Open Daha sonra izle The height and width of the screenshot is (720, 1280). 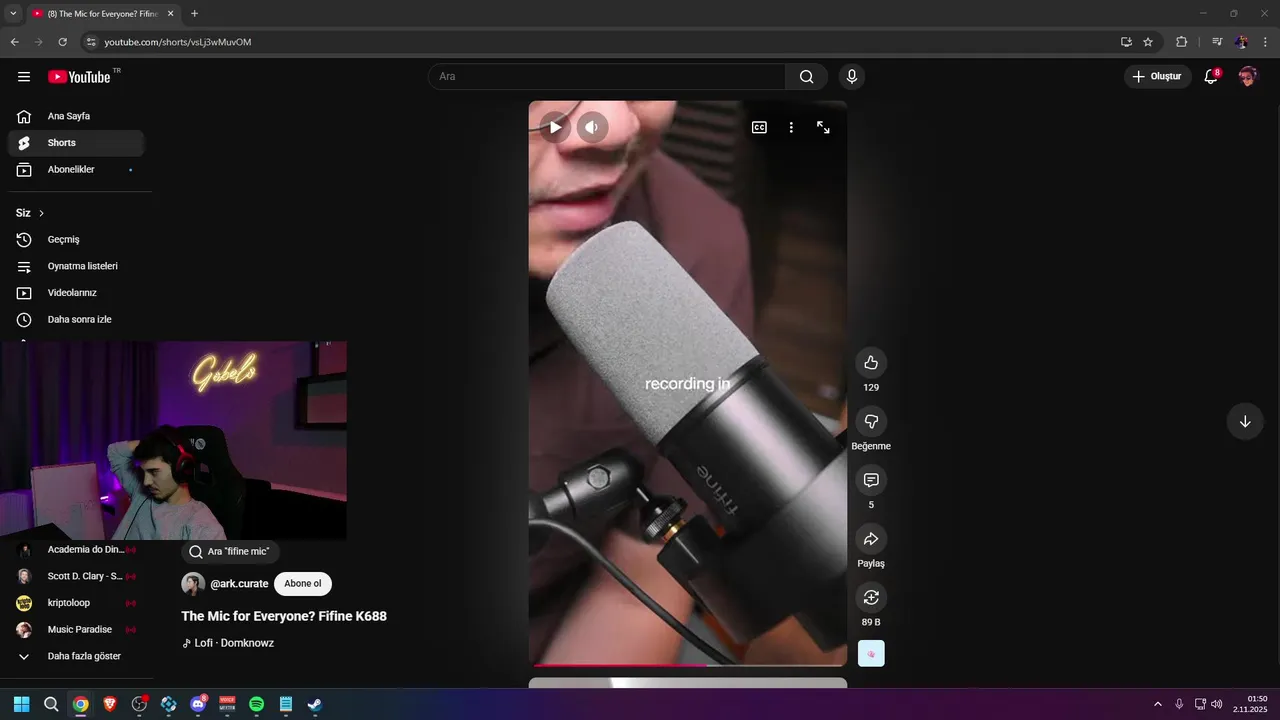76,320
